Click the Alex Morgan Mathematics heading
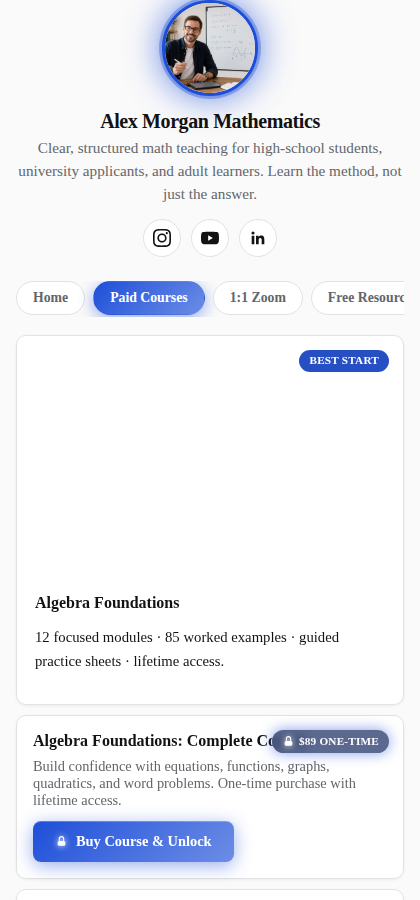Image resolution: width=420 pixels, height=900 pixels. [x=210, y=122]
